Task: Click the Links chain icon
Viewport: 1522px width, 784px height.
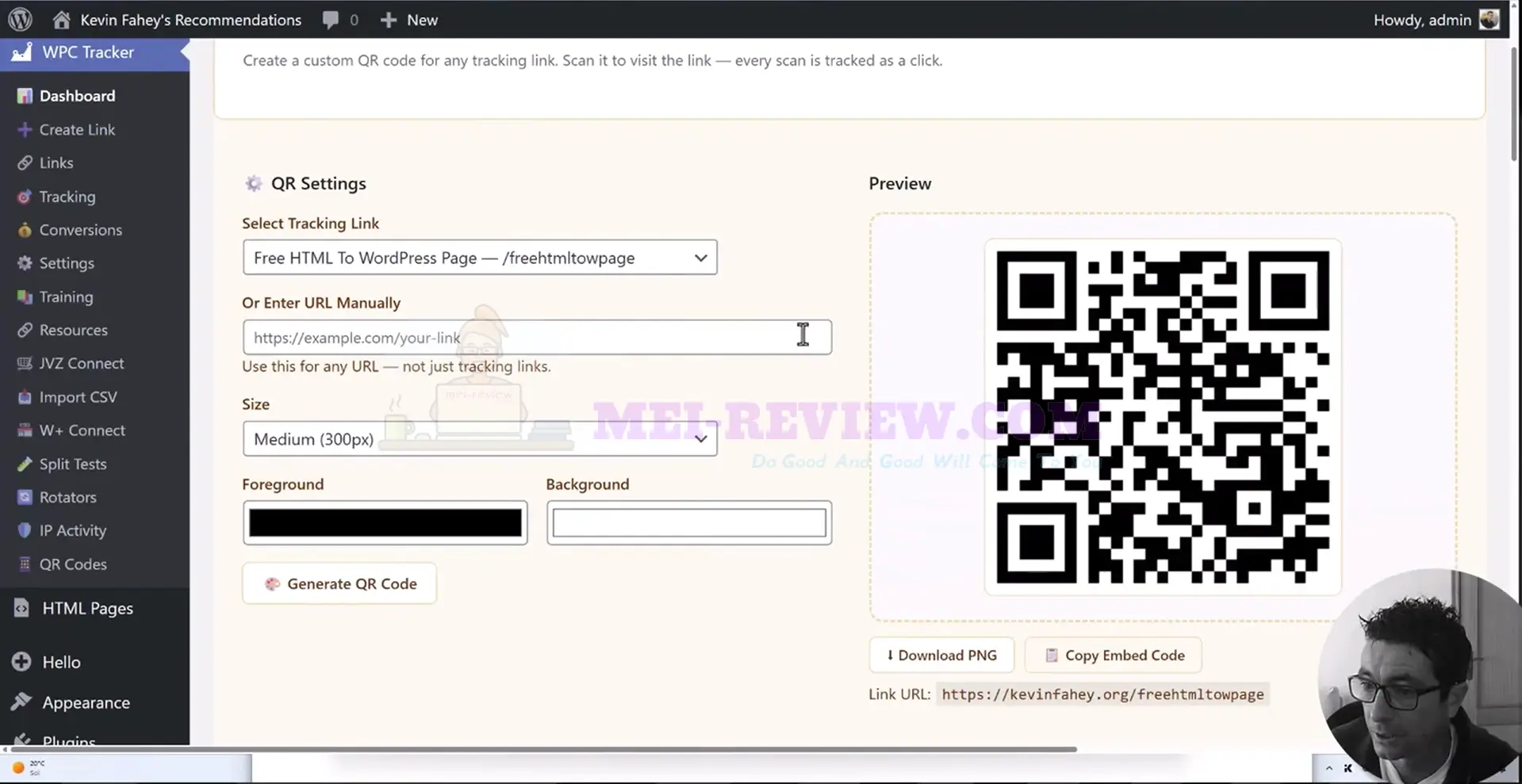Action: 25,163
